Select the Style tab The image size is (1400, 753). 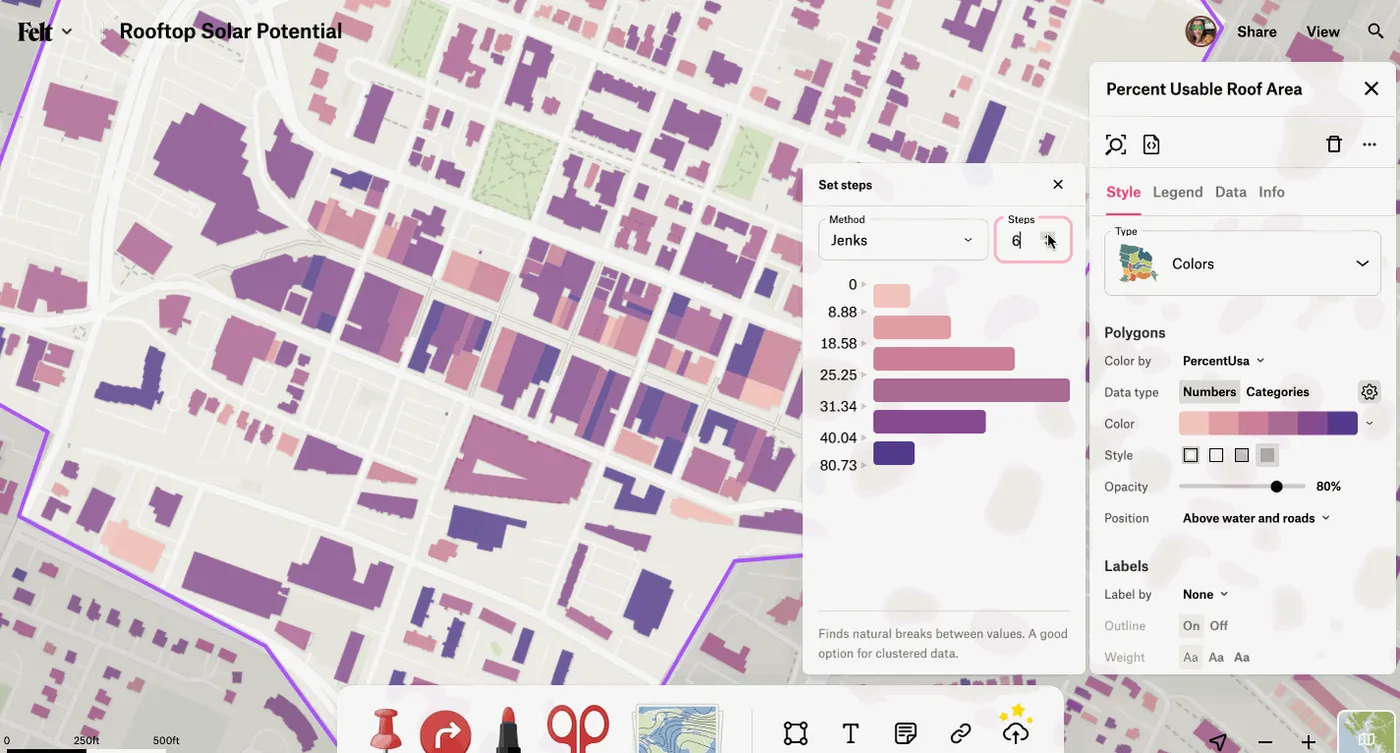coord(1123,192)
